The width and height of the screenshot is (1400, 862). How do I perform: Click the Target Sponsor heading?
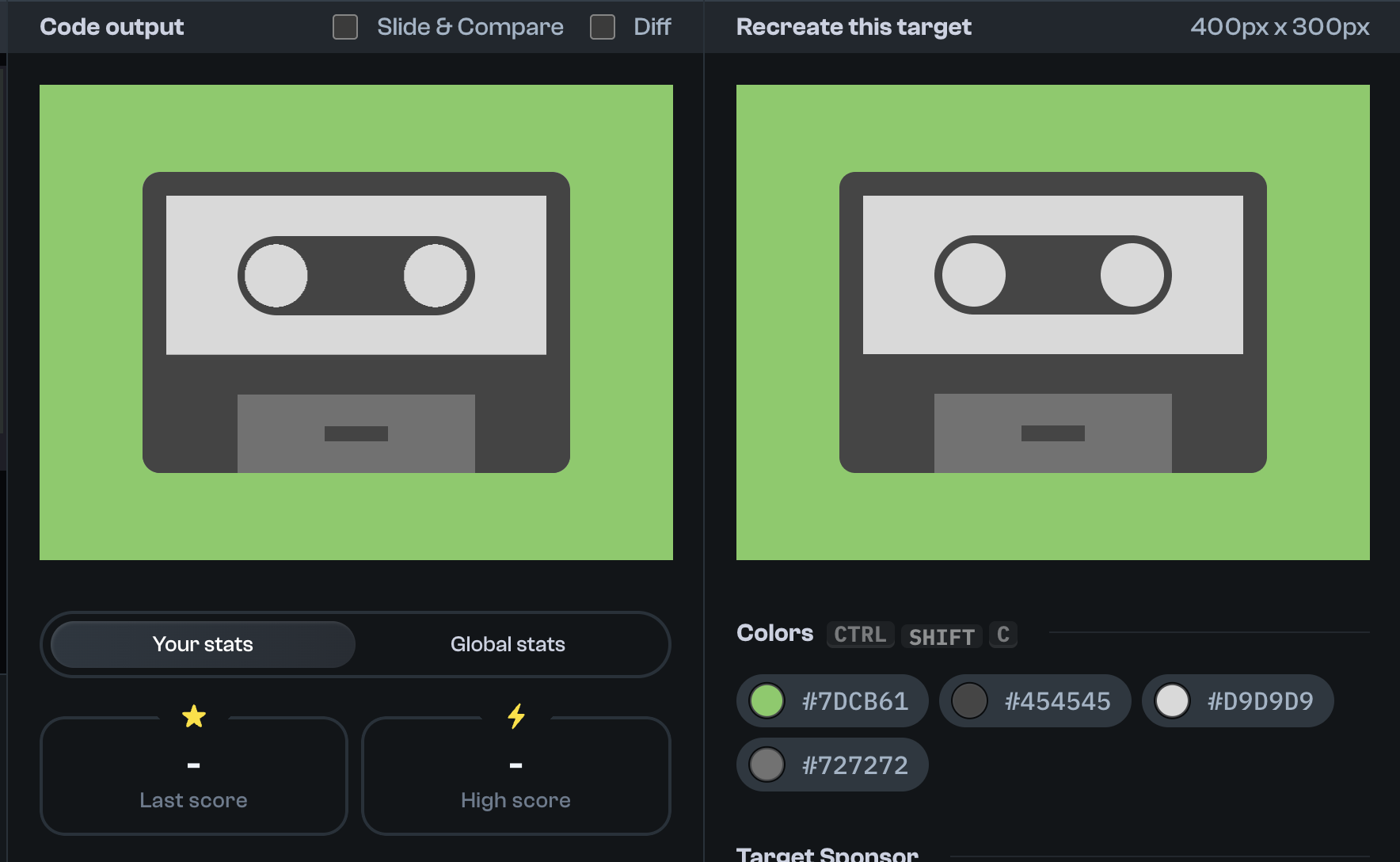(827, 854)
